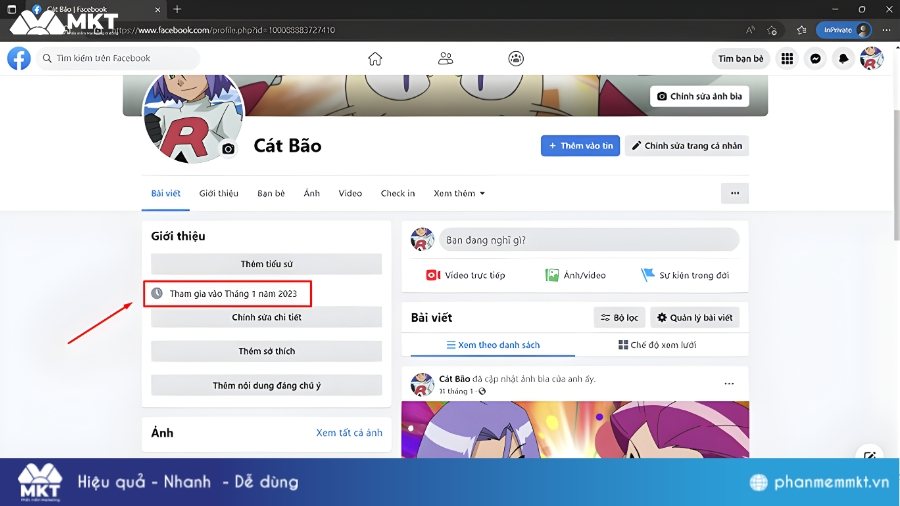This screenshot has width=900, height=506.
Task: Focus the Tìm kiếm trên Facebook search box
Action: click(x=118, y=59)
